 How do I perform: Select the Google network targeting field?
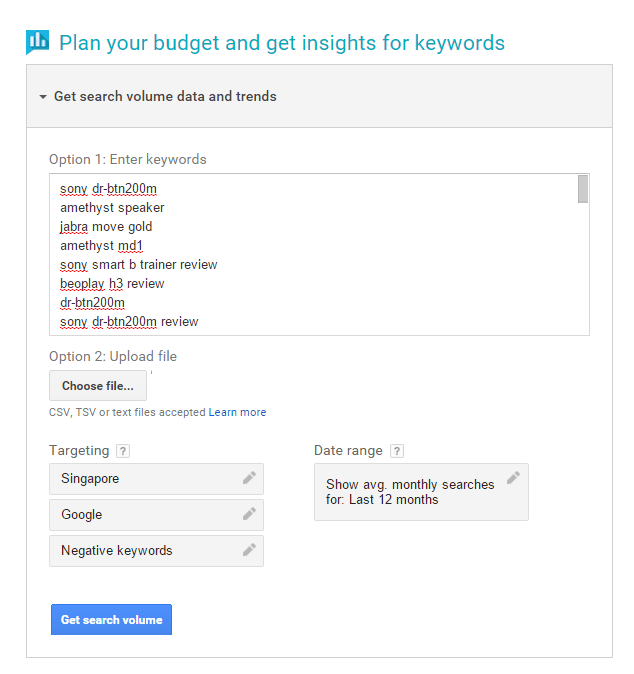point(156,515)
